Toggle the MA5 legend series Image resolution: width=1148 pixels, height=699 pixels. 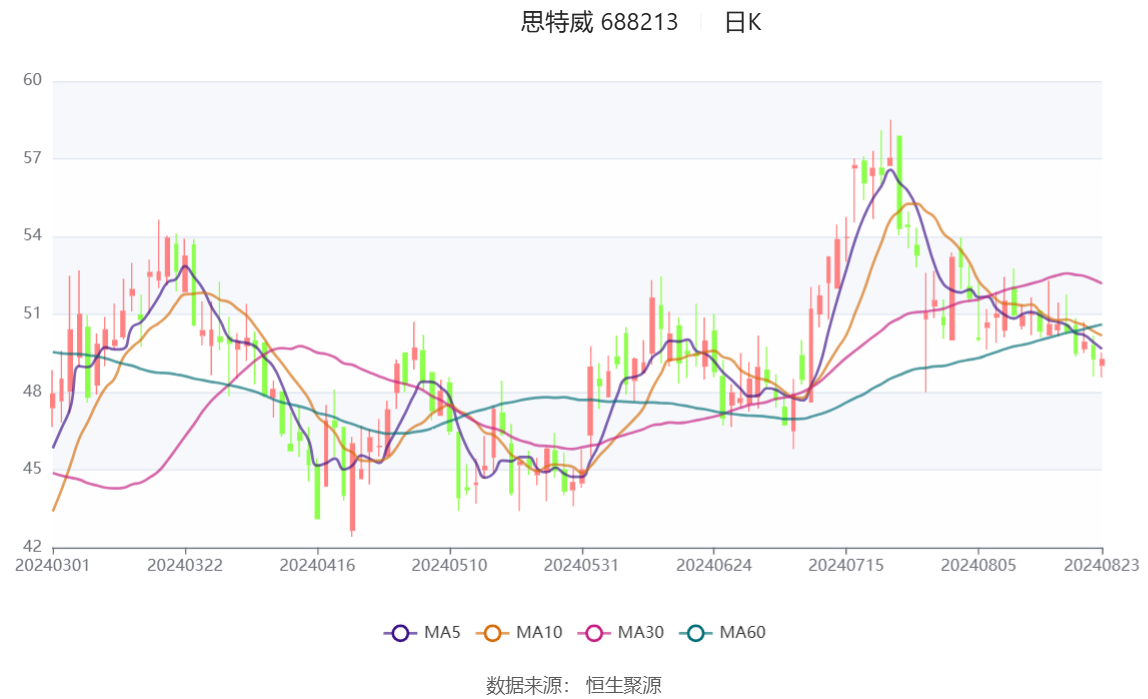pyautogui.click(x=422, y=632)
